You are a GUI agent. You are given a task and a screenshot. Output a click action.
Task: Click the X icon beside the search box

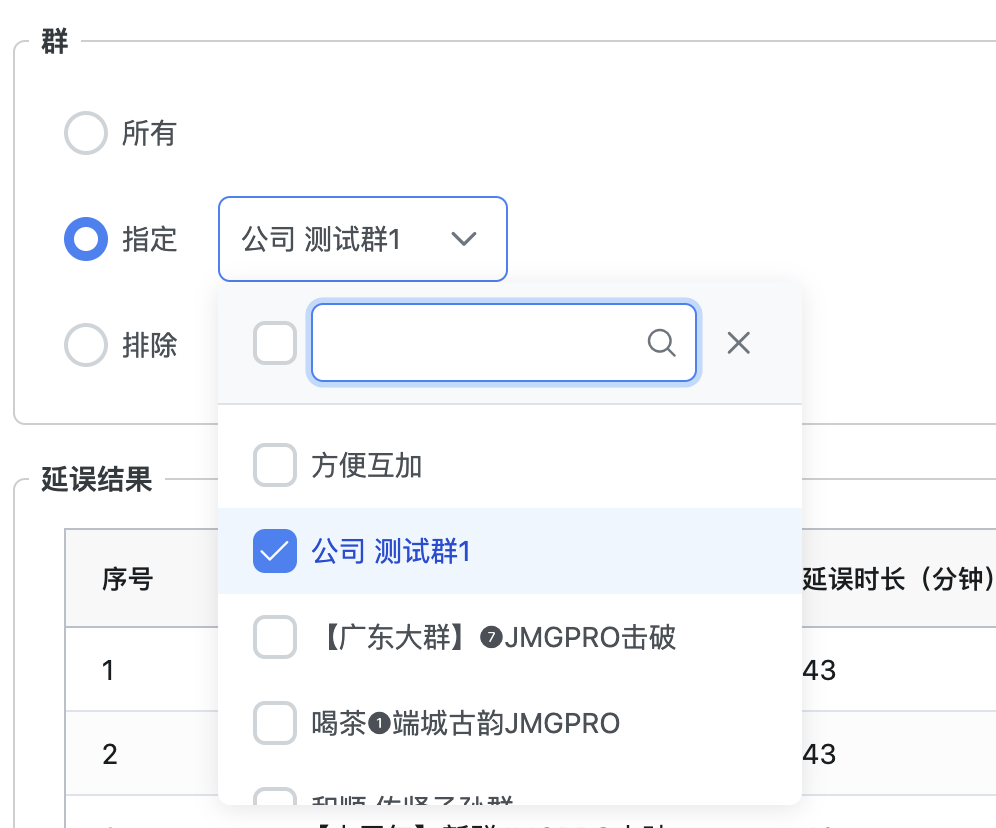(x=738, y=343)
